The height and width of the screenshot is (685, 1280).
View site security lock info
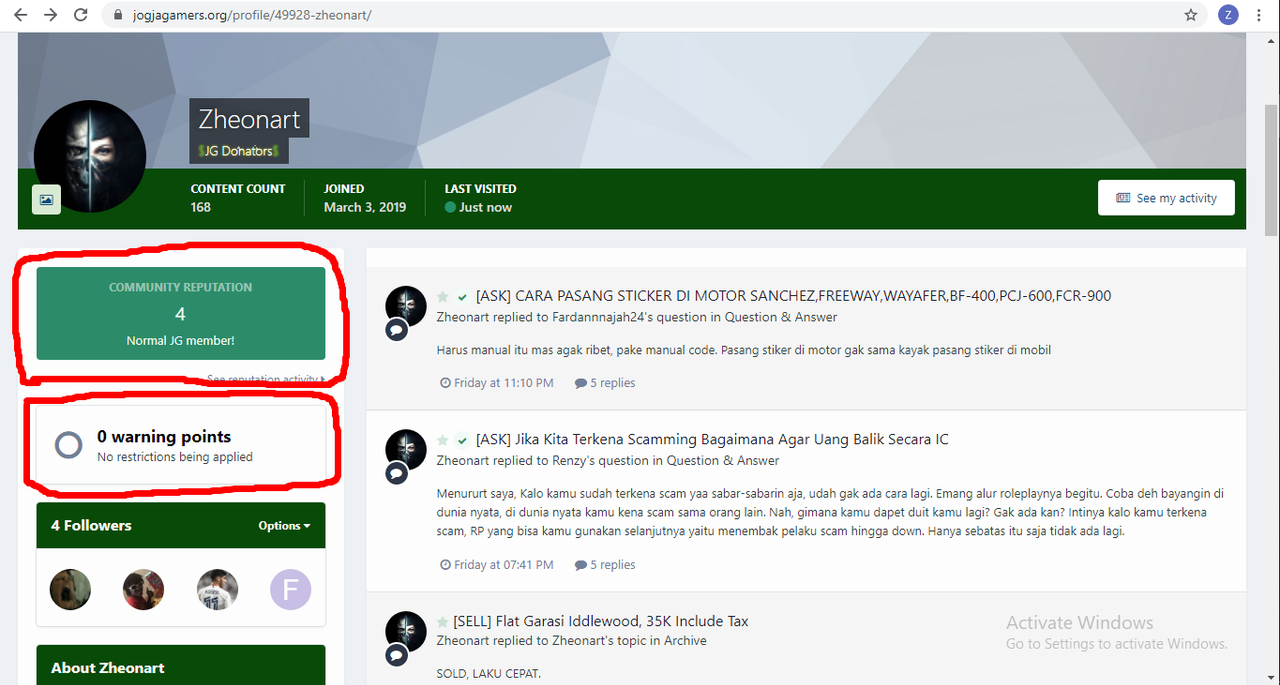[118, 15]
